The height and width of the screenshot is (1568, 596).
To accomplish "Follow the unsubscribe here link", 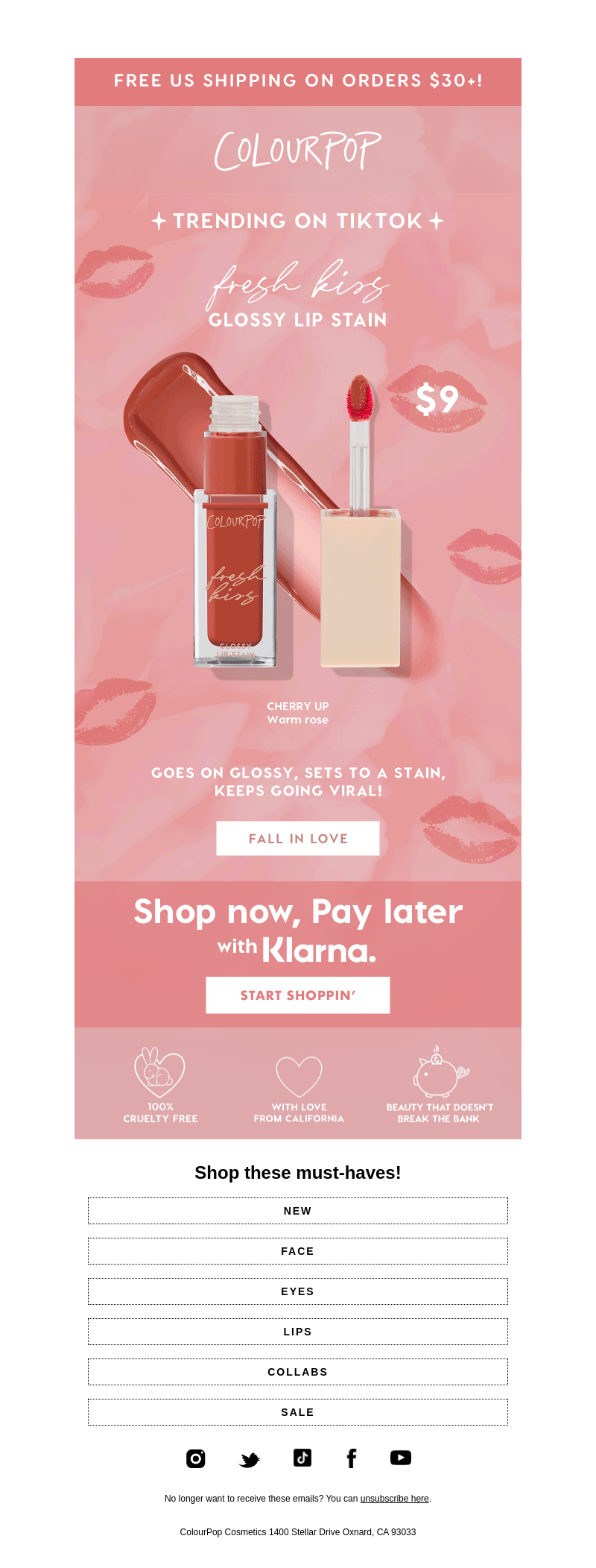I will tap(395, 1499).
